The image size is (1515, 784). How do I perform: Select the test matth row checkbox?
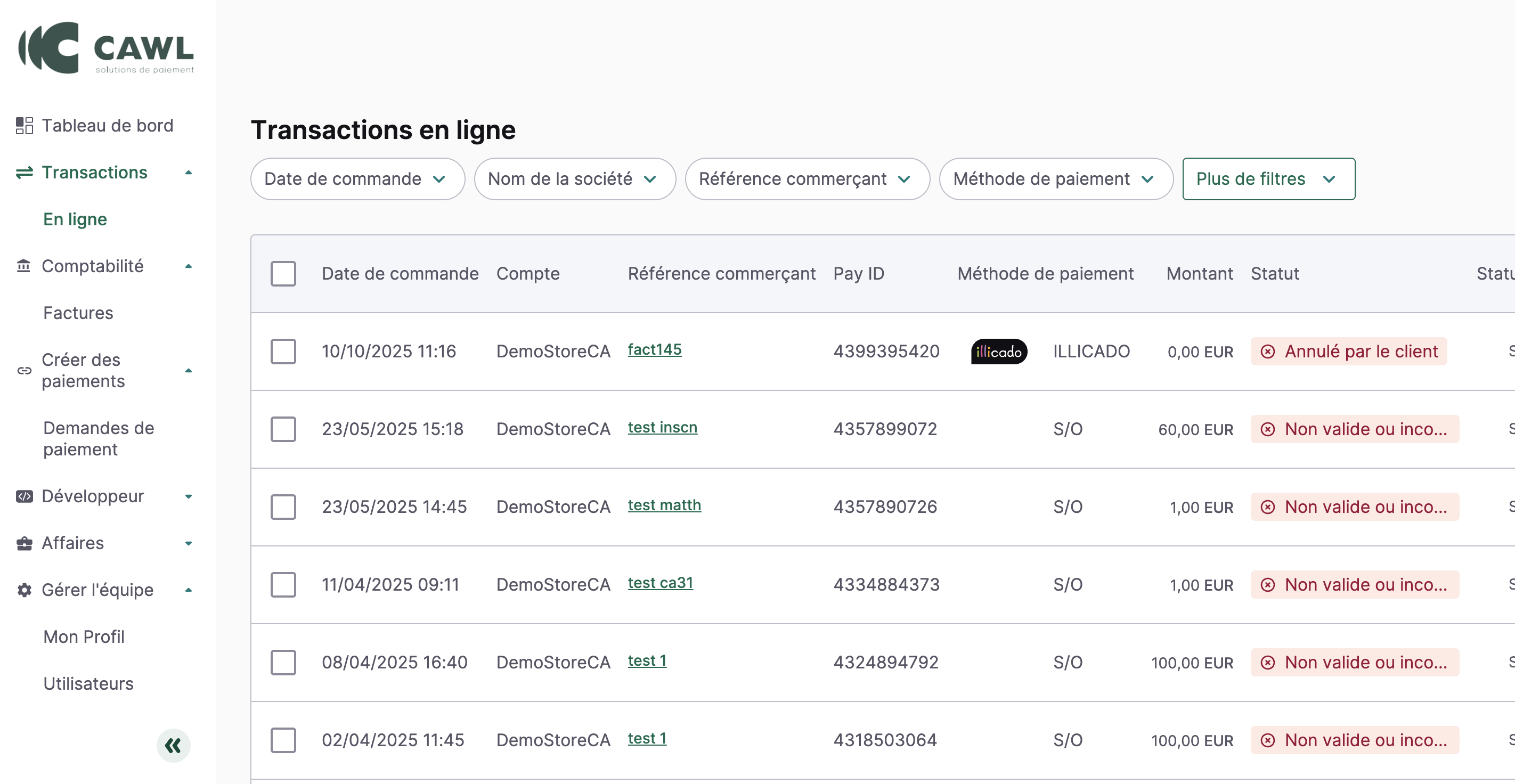[x=283, y=507]
